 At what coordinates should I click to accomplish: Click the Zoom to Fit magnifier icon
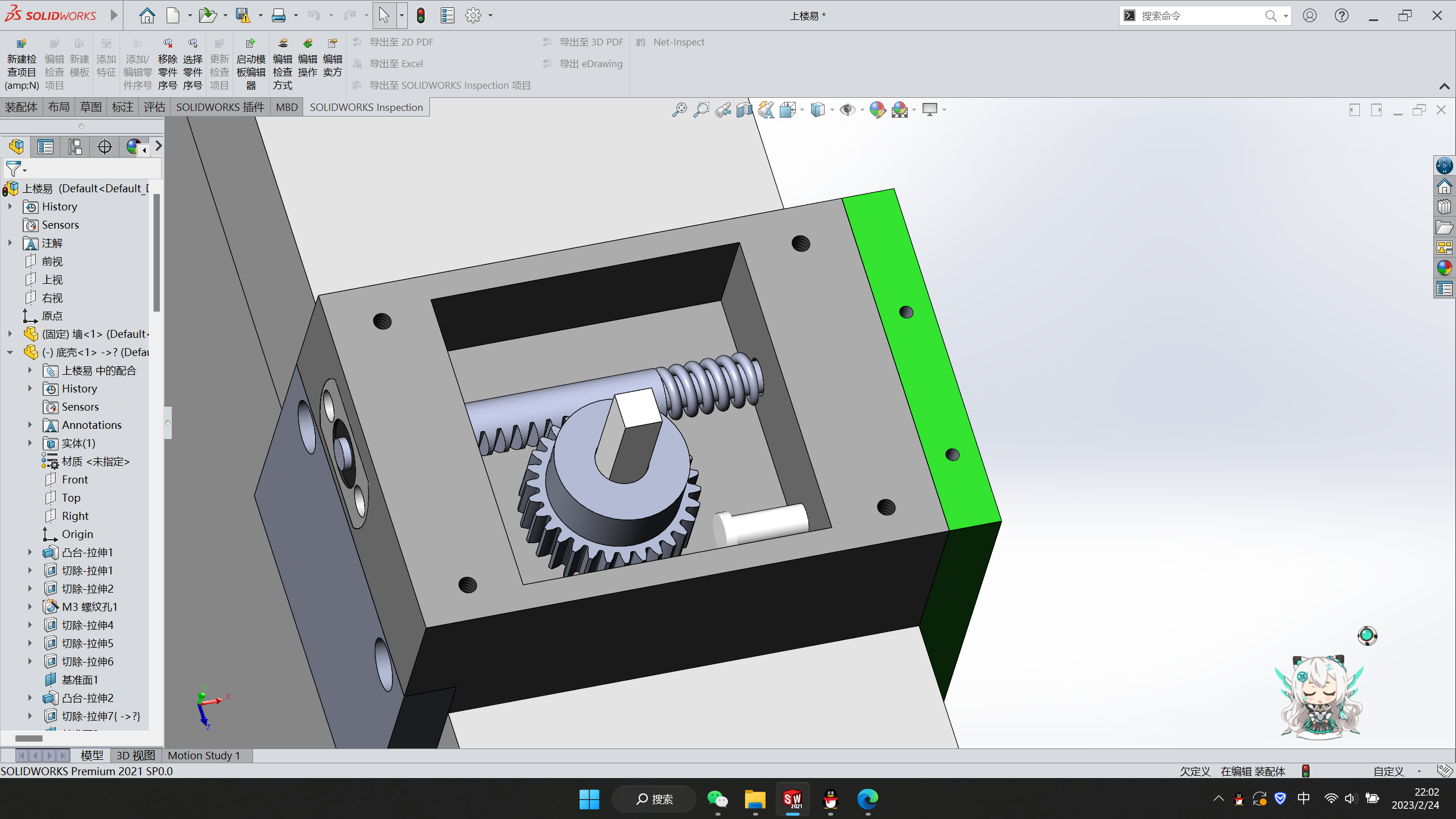679,110
